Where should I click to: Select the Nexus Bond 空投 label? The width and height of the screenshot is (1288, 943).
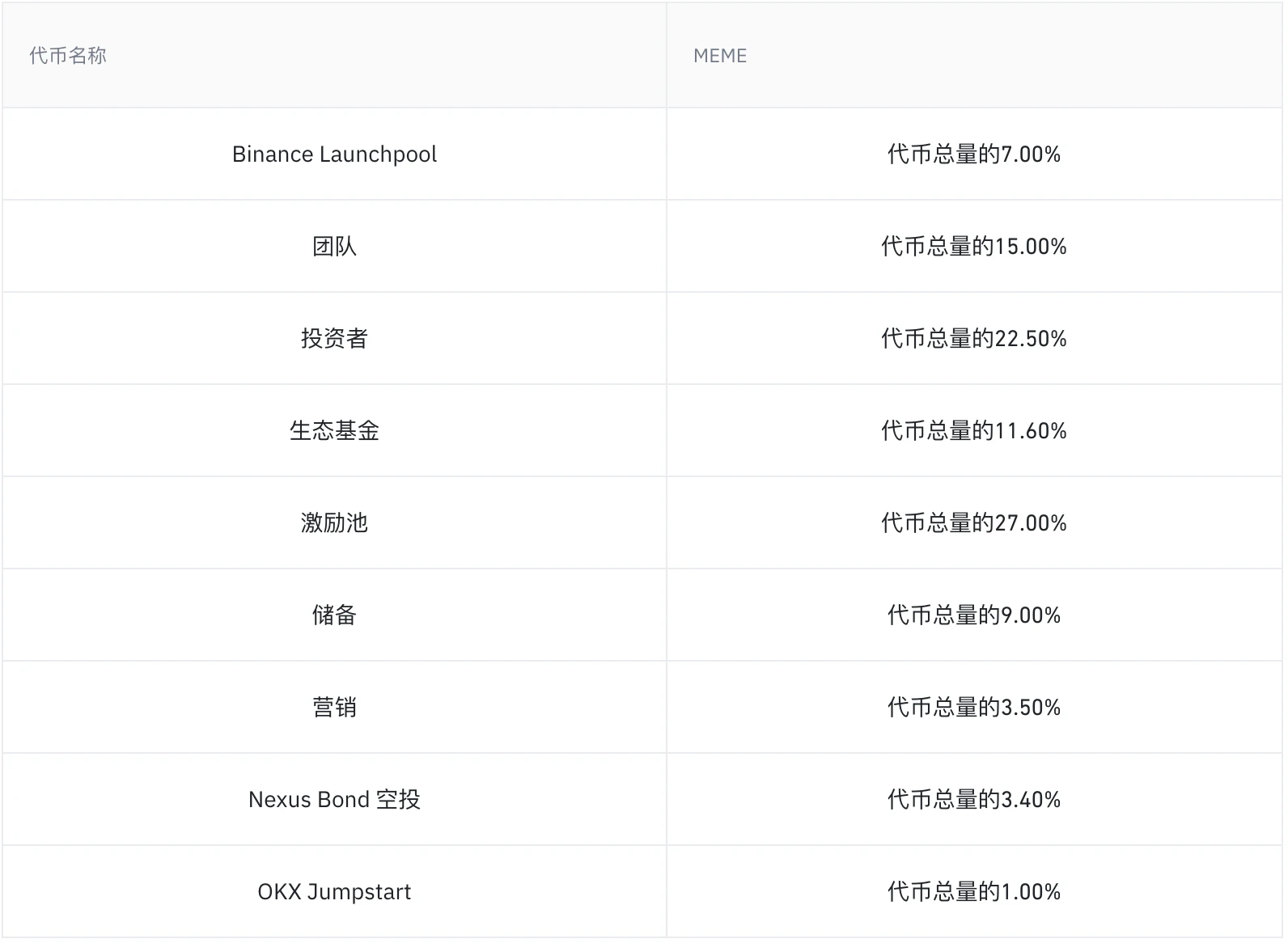(x=334, y=800)
